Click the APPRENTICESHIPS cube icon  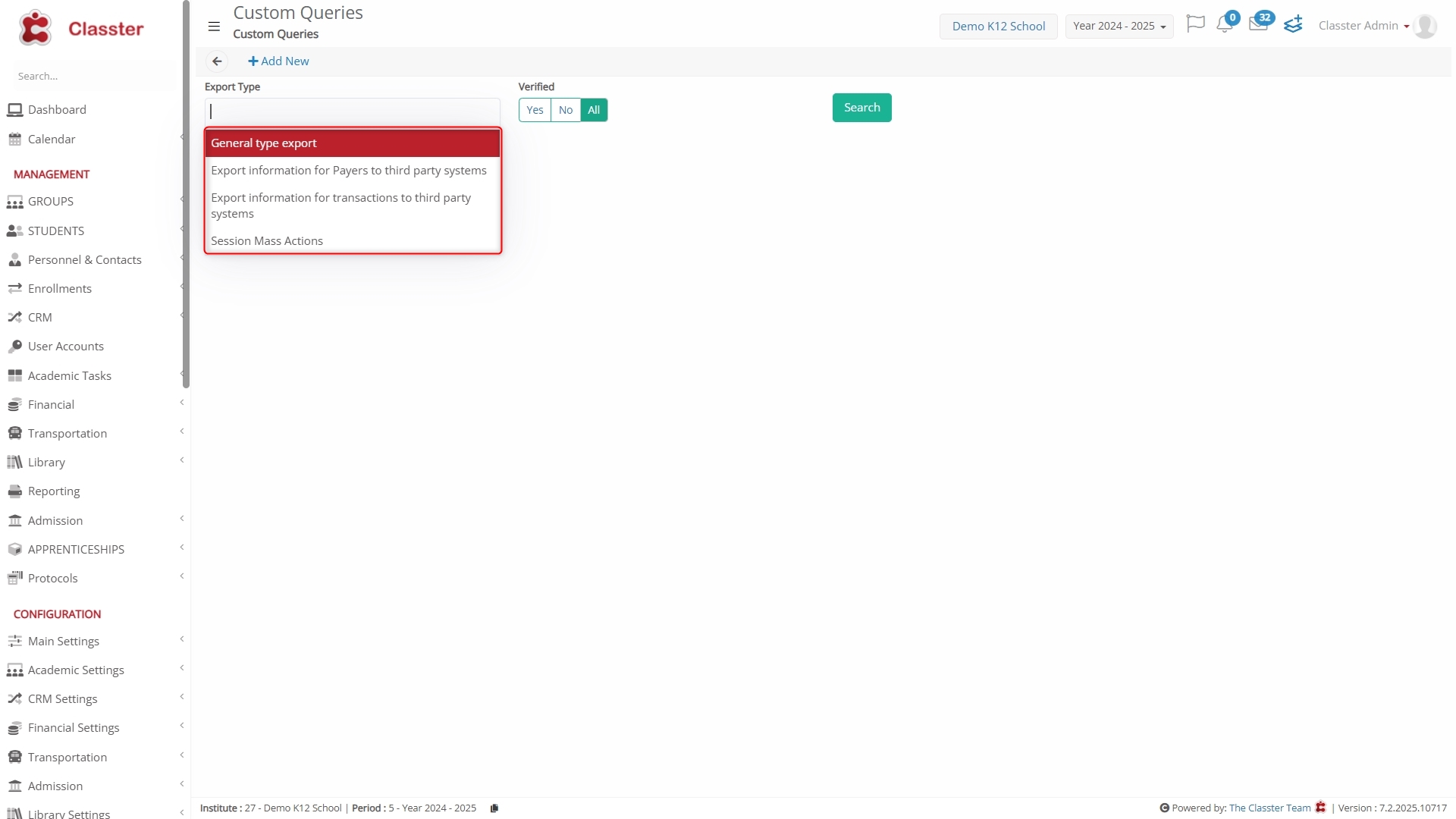point(14,550)
